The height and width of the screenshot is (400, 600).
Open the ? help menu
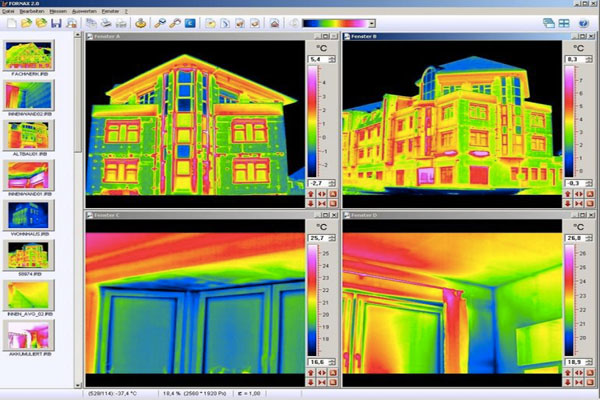pyautogui.click(x=126, y=11)
